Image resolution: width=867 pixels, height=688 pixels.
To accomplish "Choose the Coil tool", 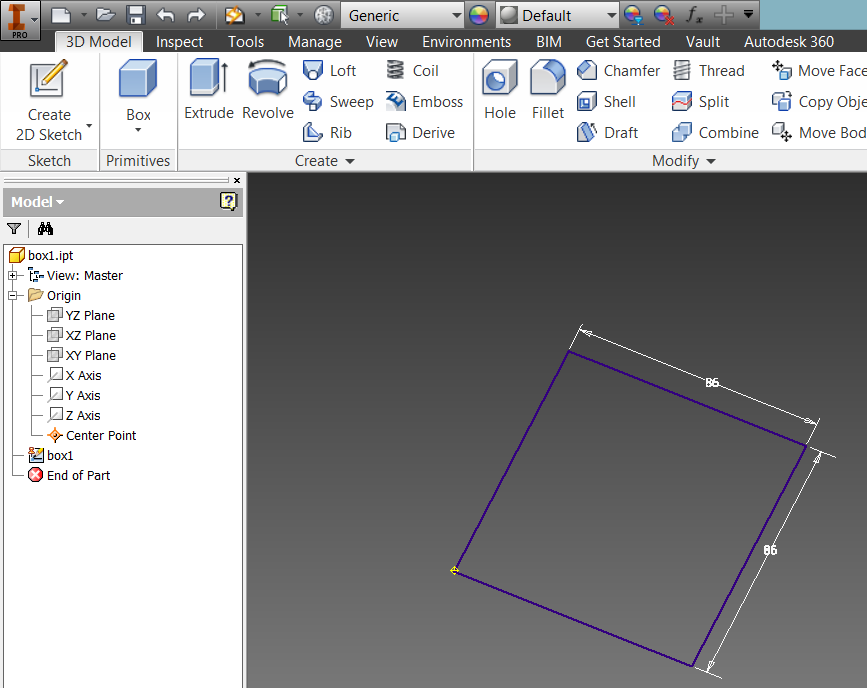I will (x=412, y=71).
